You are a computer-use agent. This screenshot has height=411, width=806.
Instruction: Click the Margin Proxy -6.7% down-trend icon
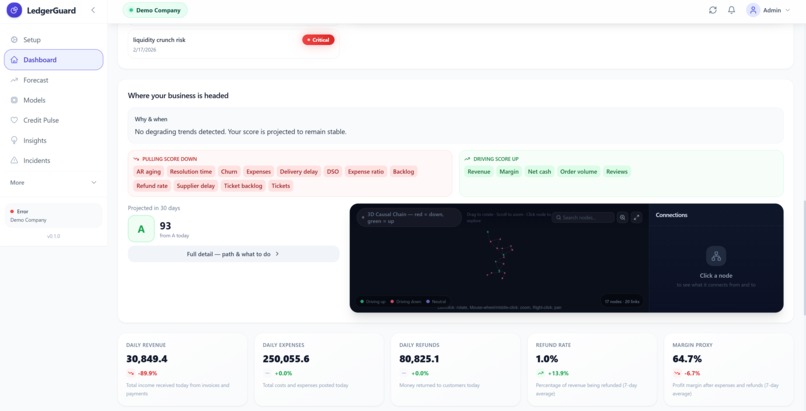click(x=677, y=373)
